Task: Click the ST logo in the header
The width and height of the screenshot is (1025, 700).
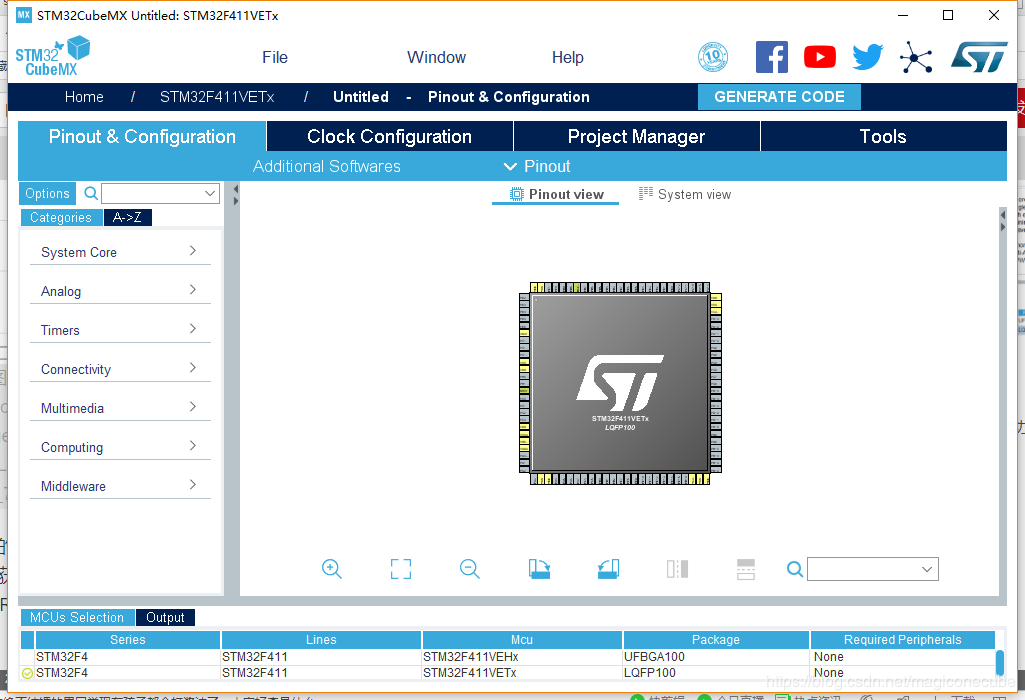Action: tap(979, 57)
